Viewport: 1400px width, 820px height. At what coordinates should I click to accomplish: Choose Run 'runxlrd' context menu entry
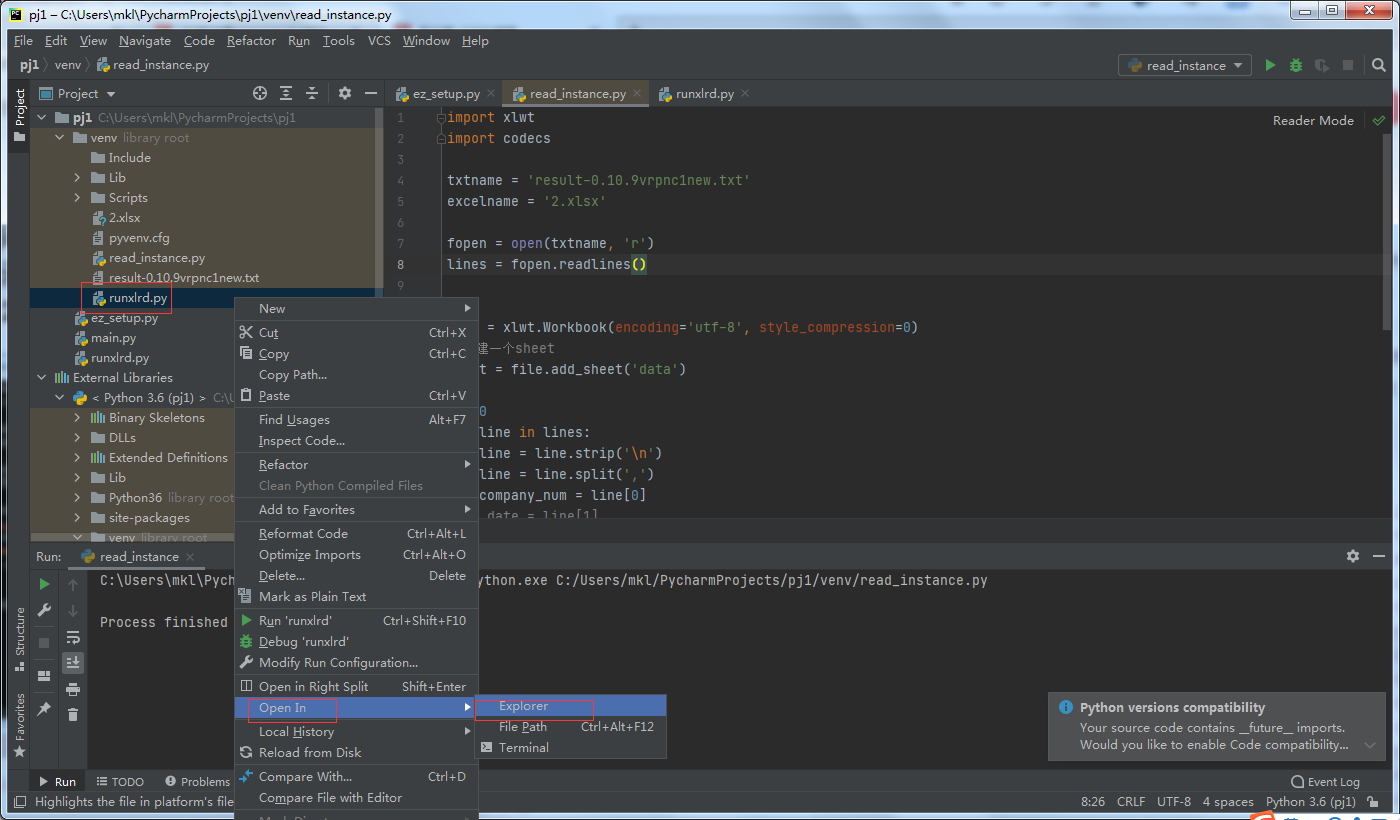(355, 621)
